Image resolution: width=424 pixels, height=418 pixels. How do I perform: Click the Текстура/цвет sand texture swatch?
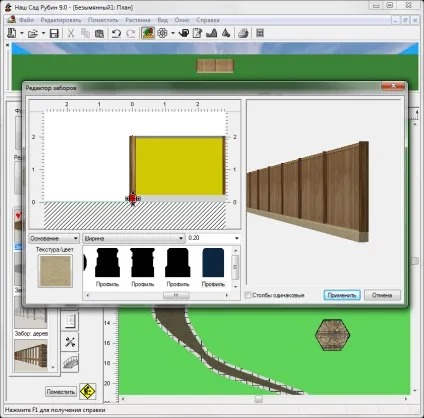tap(55, 271)
